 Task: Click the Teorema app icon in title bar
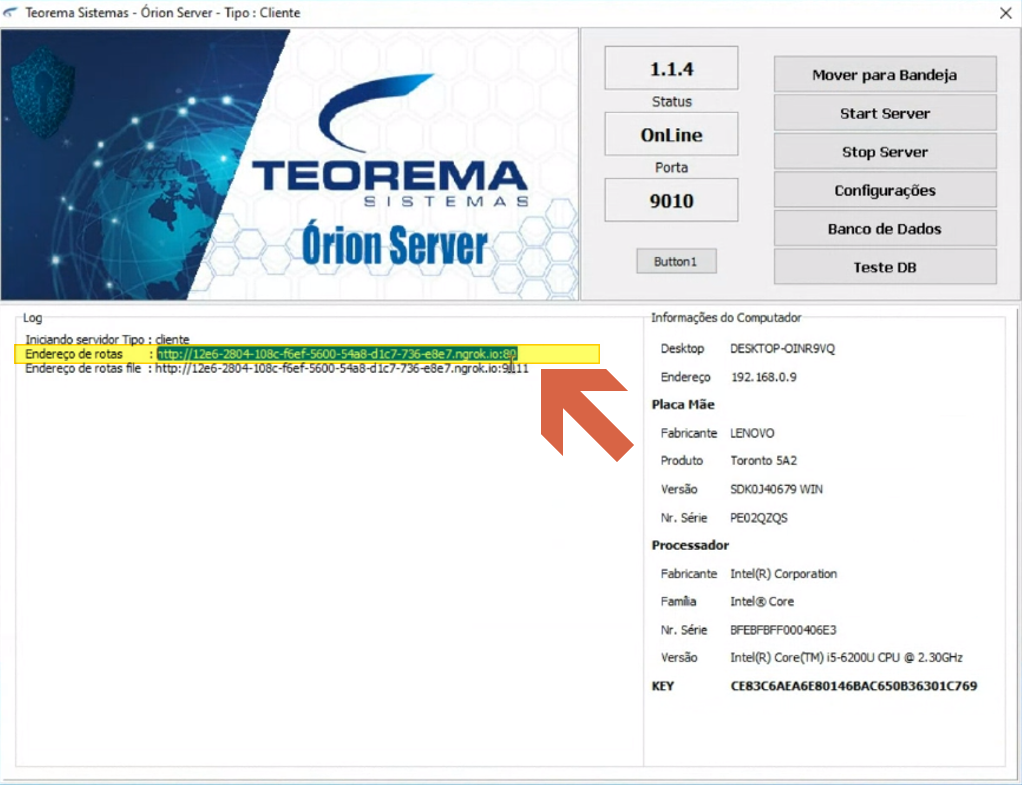pyautogui.click(x=11, y=12)
